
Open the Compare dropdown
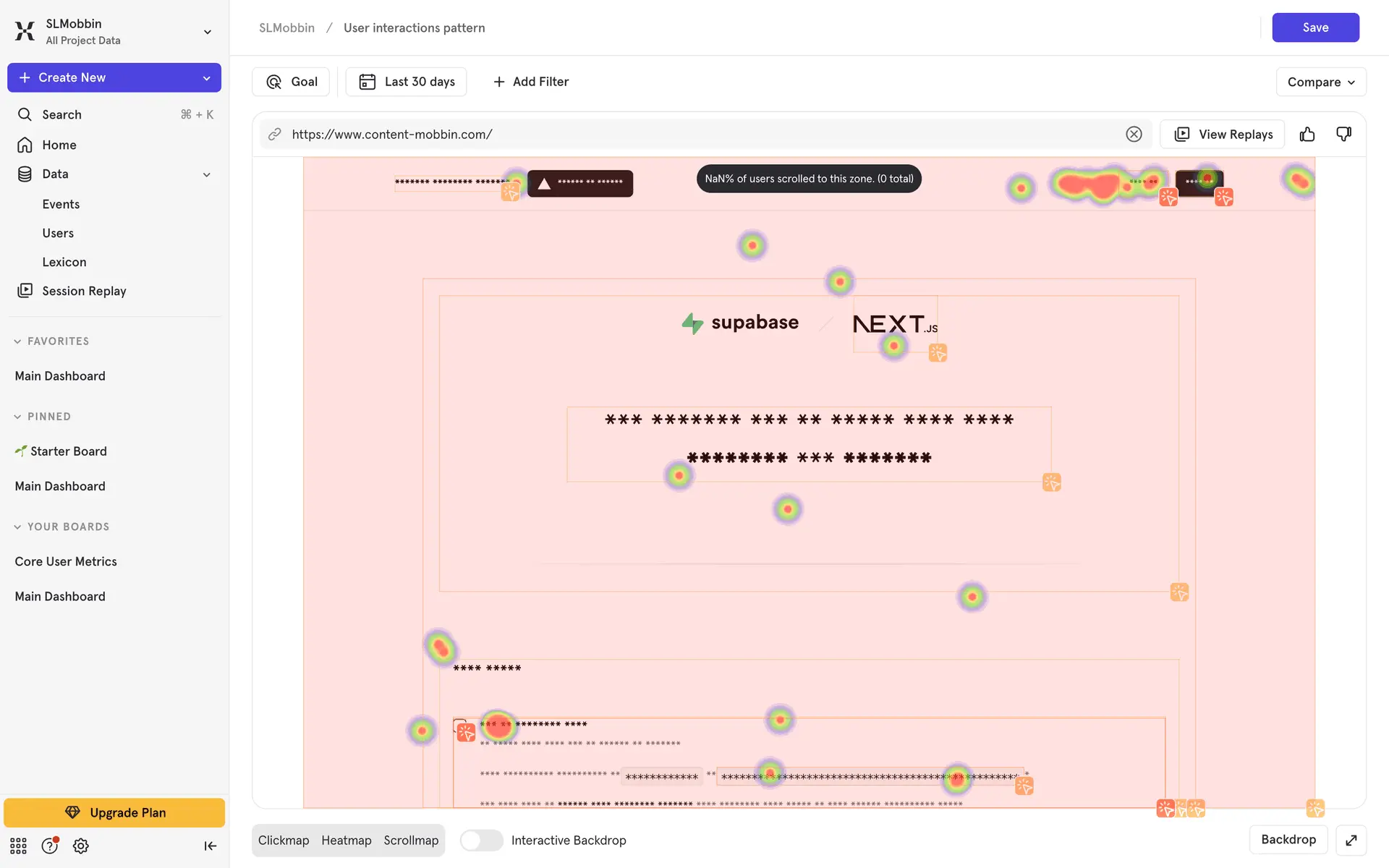click(x=1320, y=82)
